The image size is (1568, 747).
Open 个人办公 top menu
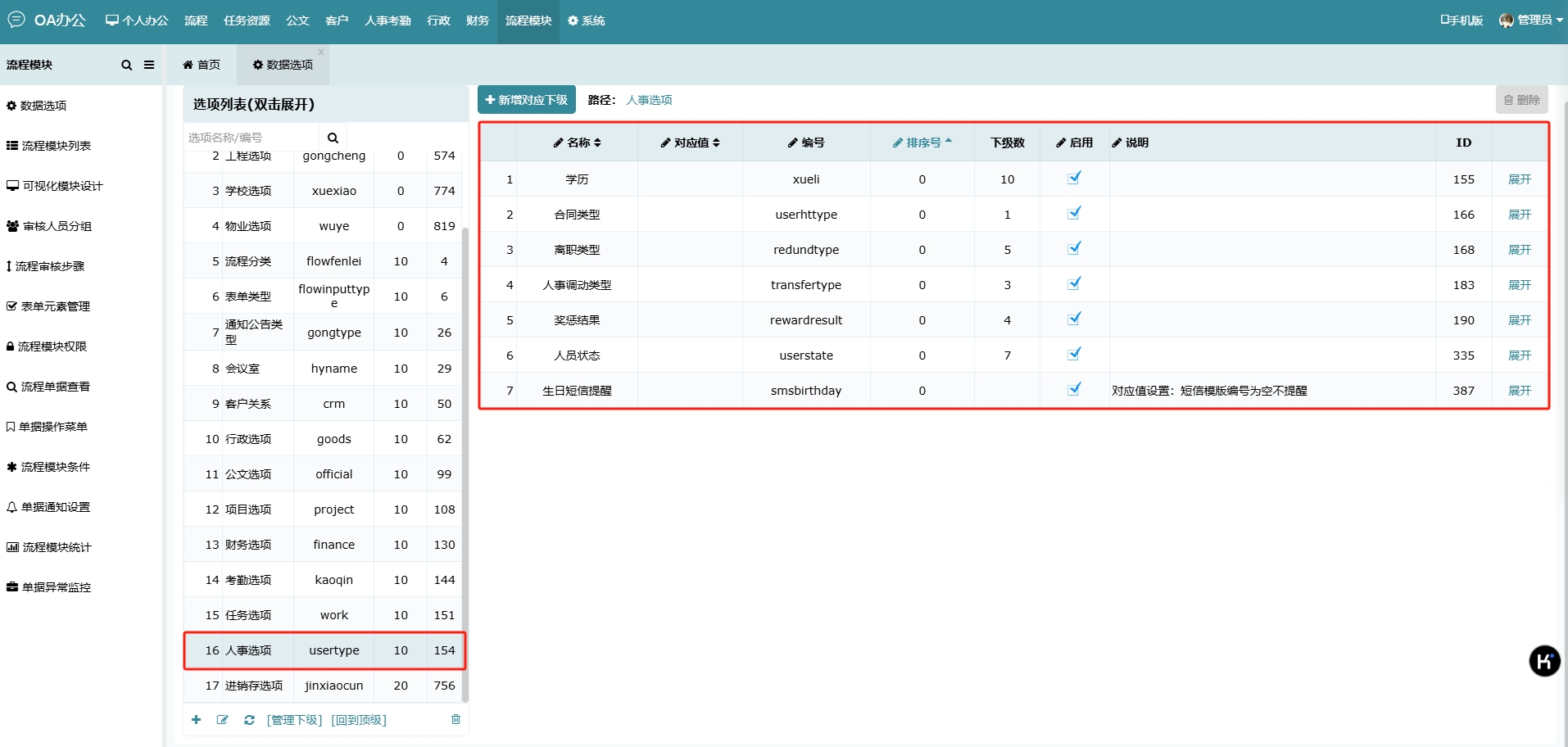[137, 20]
